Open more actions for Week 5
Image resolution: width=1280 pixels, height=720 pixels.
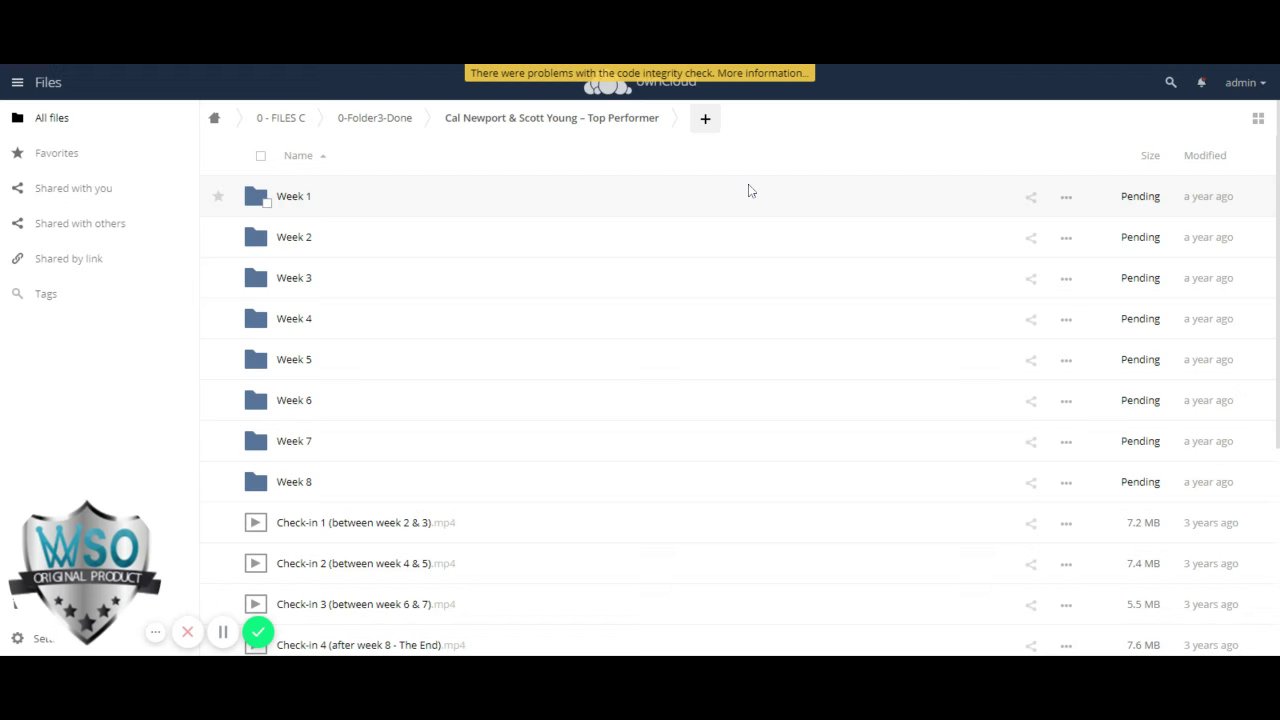pos(1066,360)
